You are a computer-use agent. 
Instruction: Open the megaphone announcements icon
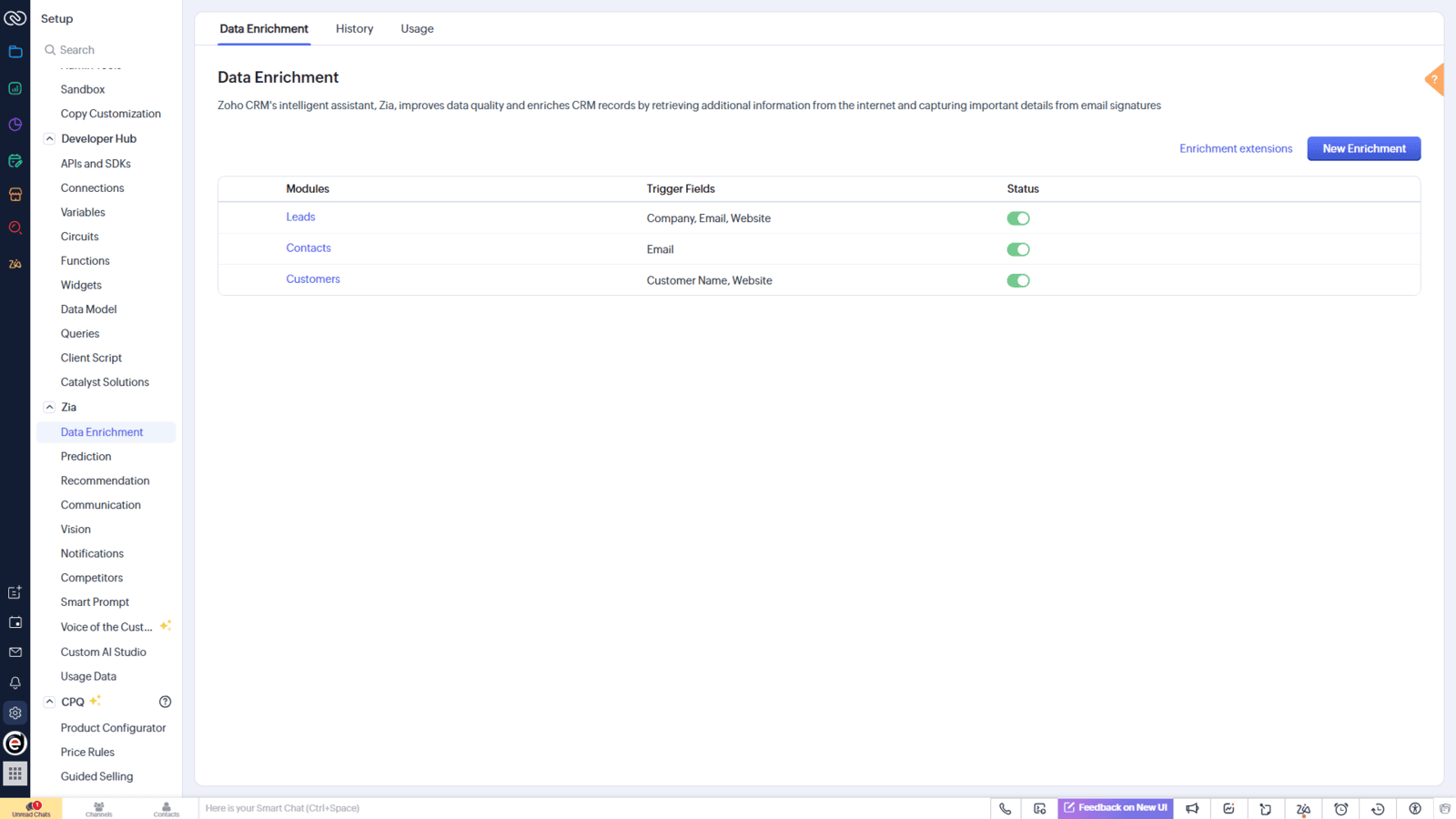pyautogui.click(x=1192, y=808)
